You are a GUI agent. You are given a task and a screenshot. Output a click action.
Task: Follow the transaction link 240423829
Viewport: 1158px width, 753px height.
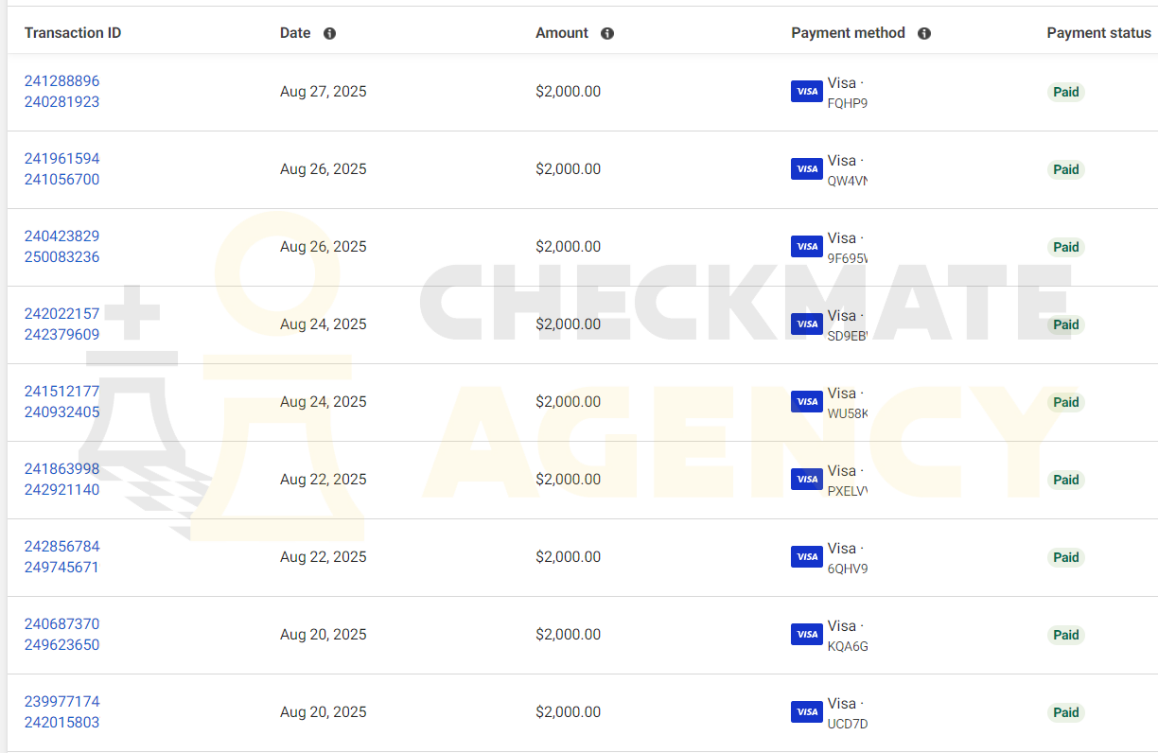pos(62,236)
